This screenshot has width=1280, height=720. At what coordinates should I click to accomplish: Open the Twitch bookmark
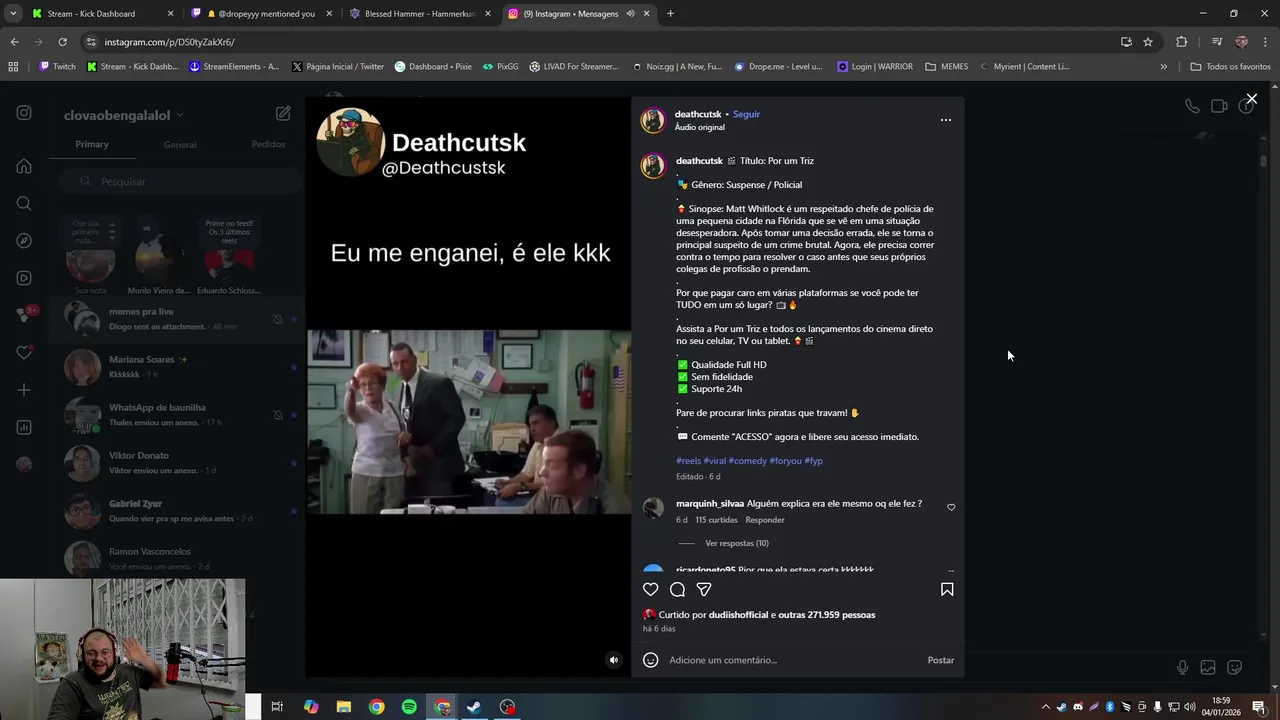pyautogui.click(x=57, y=67)
